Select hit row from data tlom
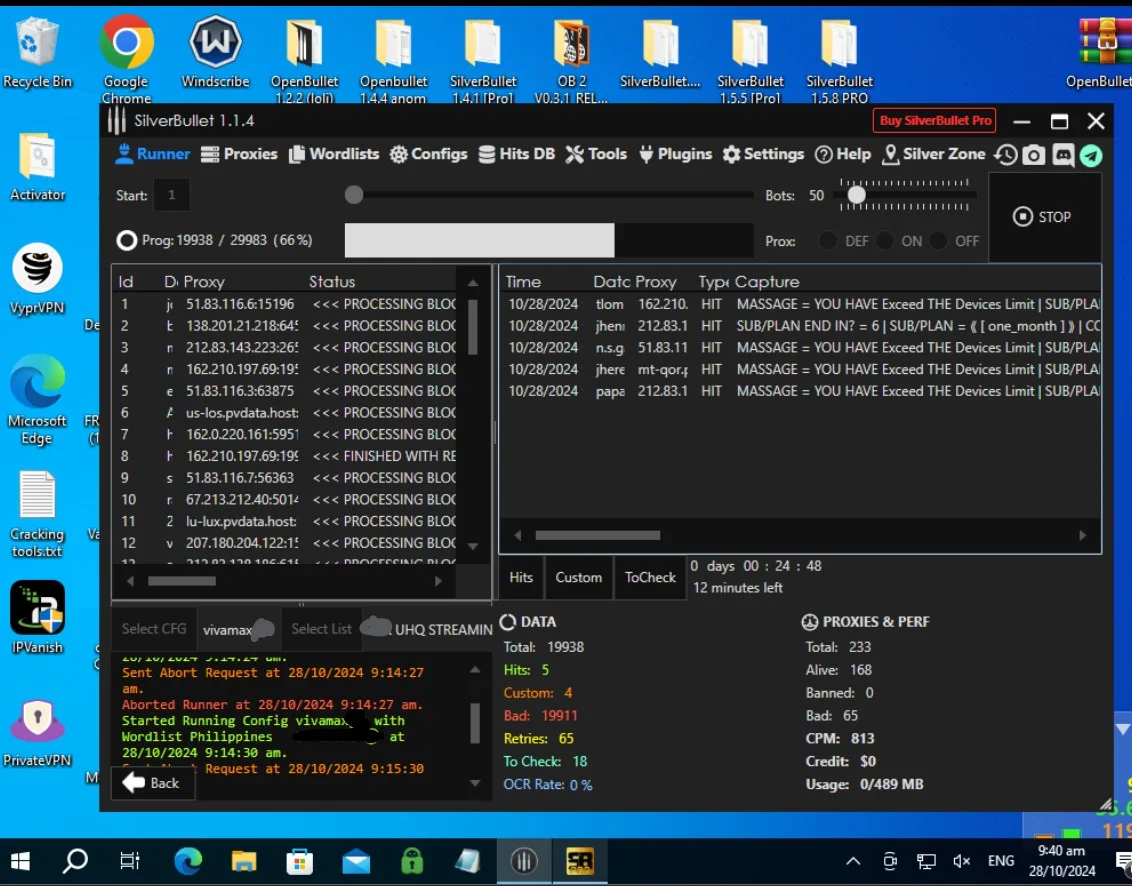The width and height of the screenshot is (1132, 886). click(x=801, y=304)
